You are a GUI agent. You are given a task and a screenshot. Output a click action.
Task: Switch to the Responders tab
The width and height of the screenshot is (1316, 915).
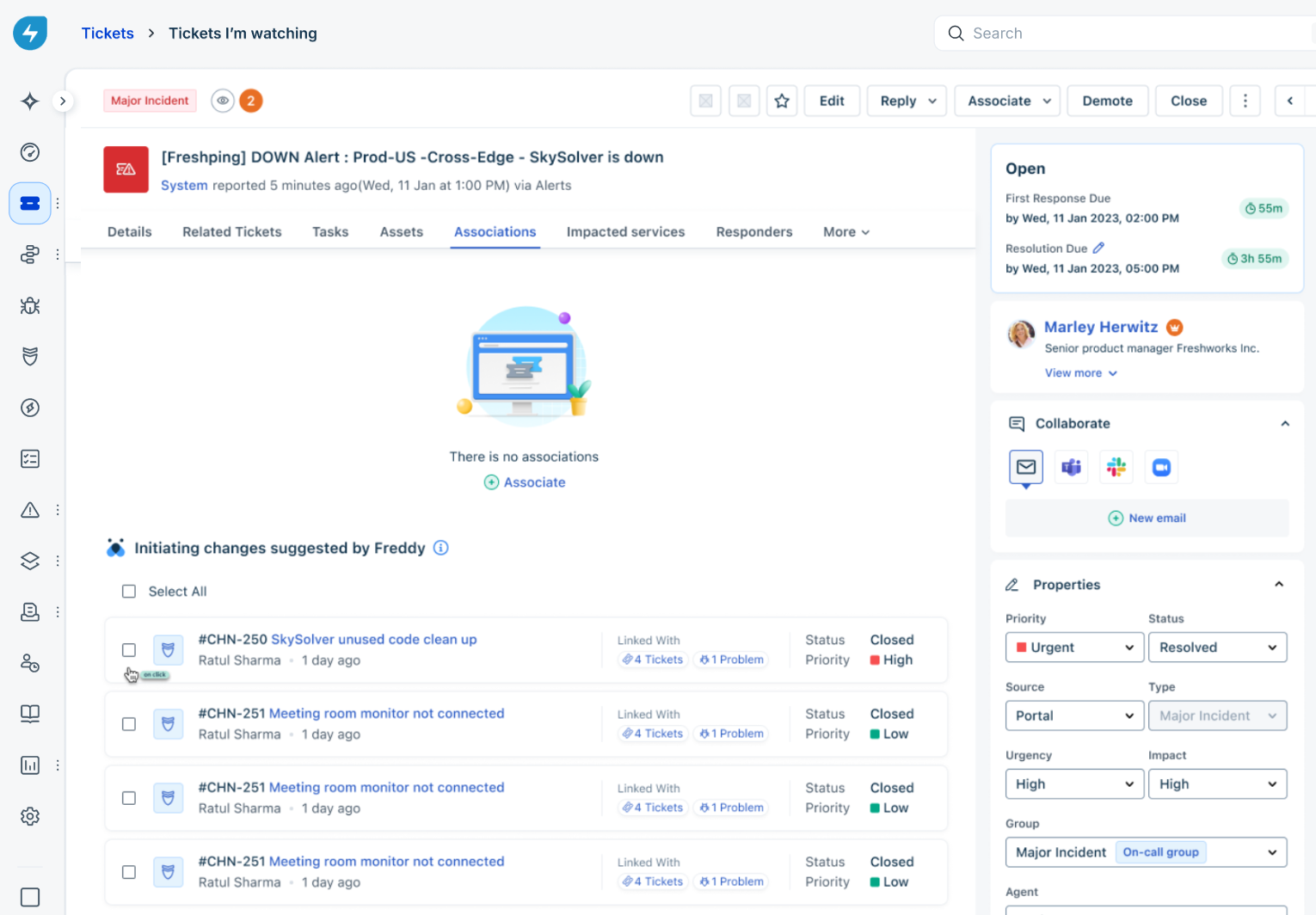coord(754,232)
